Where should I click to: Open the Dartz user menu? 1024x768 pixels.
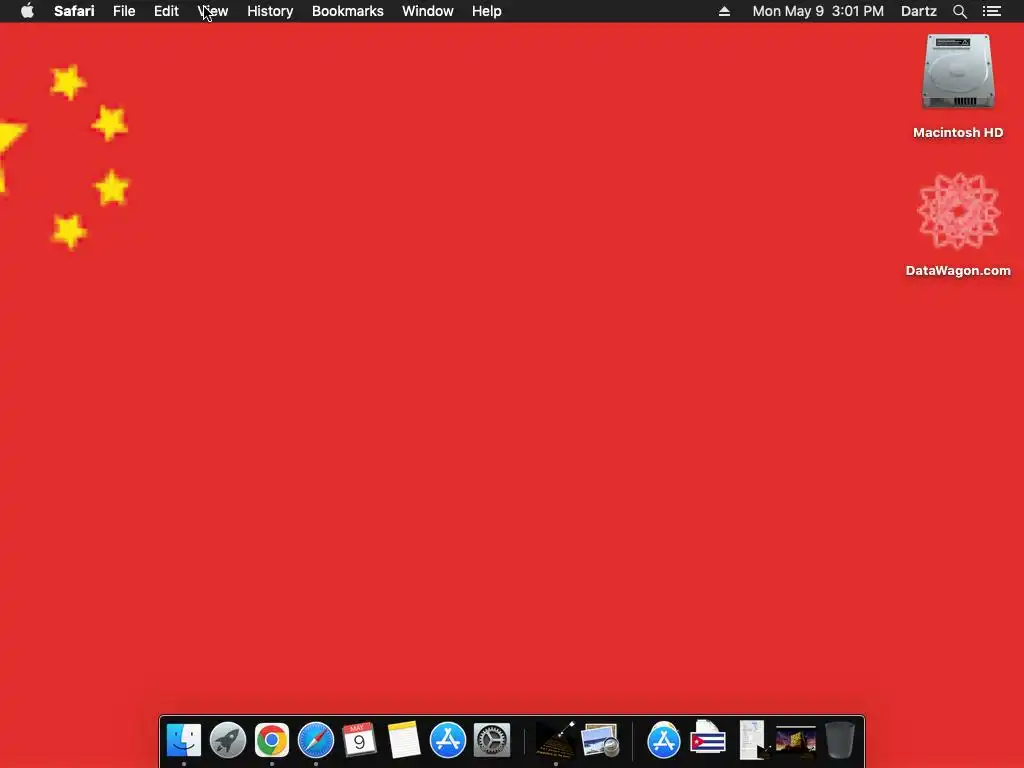click(918, 11)
